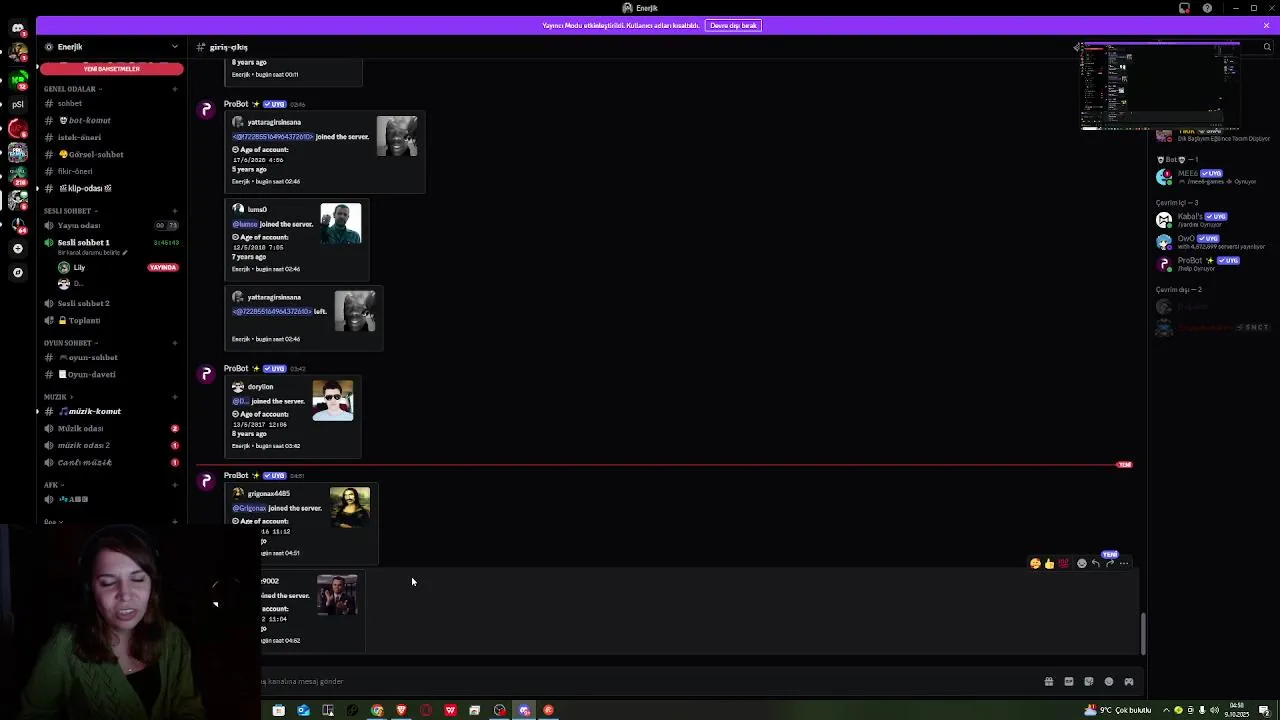Expand the Enerjik server dropdown menu
The image size is (1280, 720).
pos(174,47)
